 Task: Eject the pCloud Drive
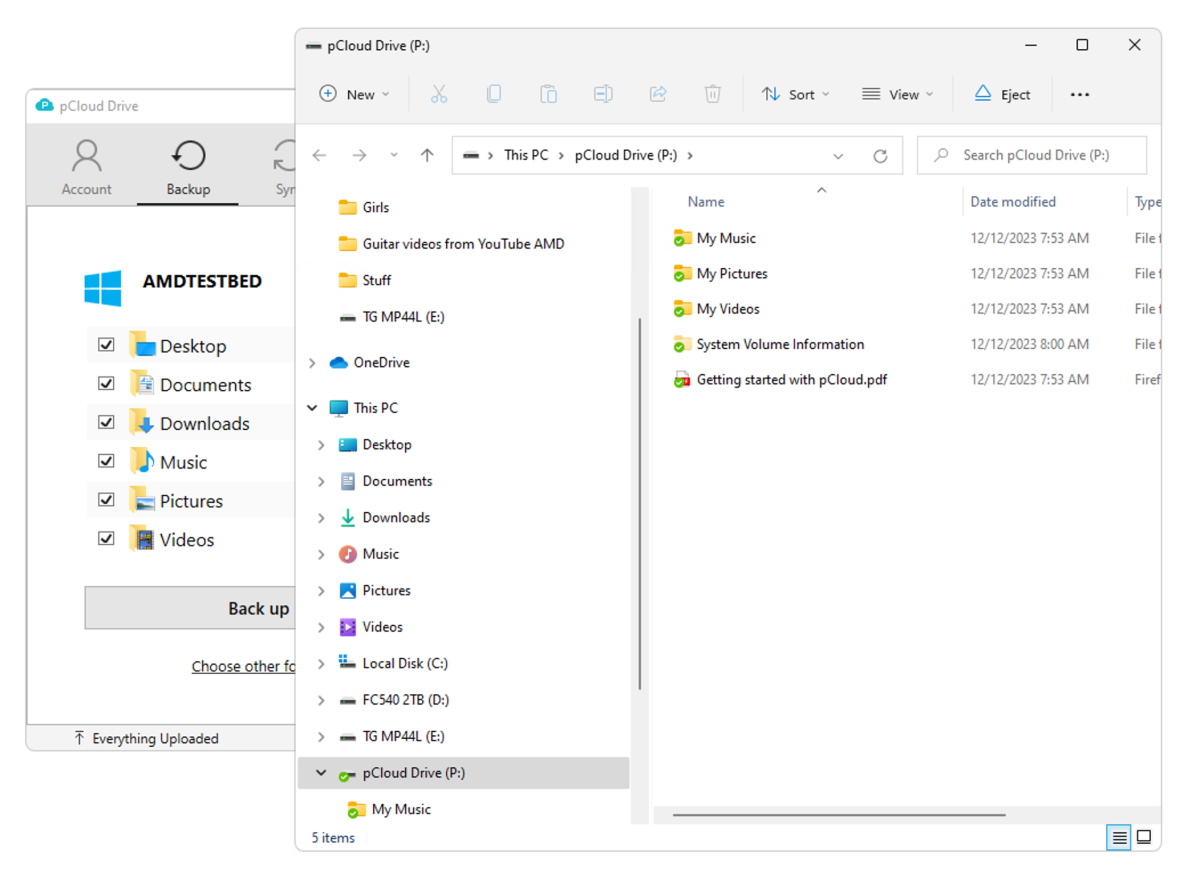1002,94
